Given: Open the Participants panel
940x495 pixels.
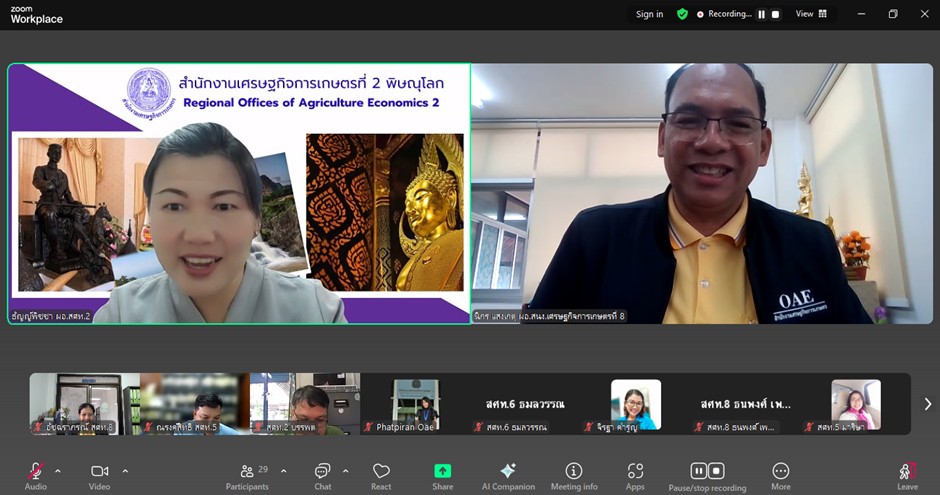Looking at the screenshot, I should point(247,474).
